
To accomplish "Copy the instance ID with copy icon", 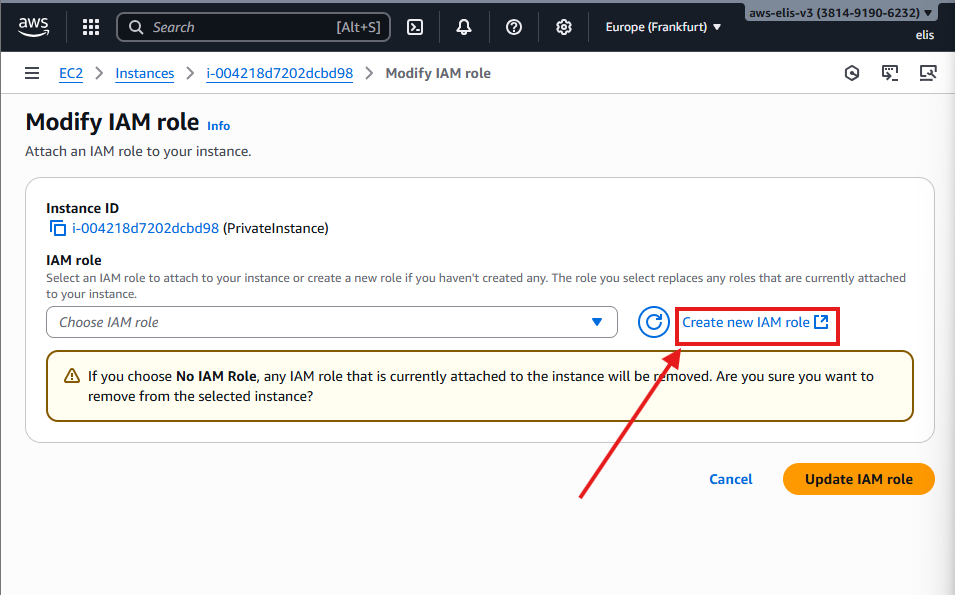I will [x=58, y=228].
